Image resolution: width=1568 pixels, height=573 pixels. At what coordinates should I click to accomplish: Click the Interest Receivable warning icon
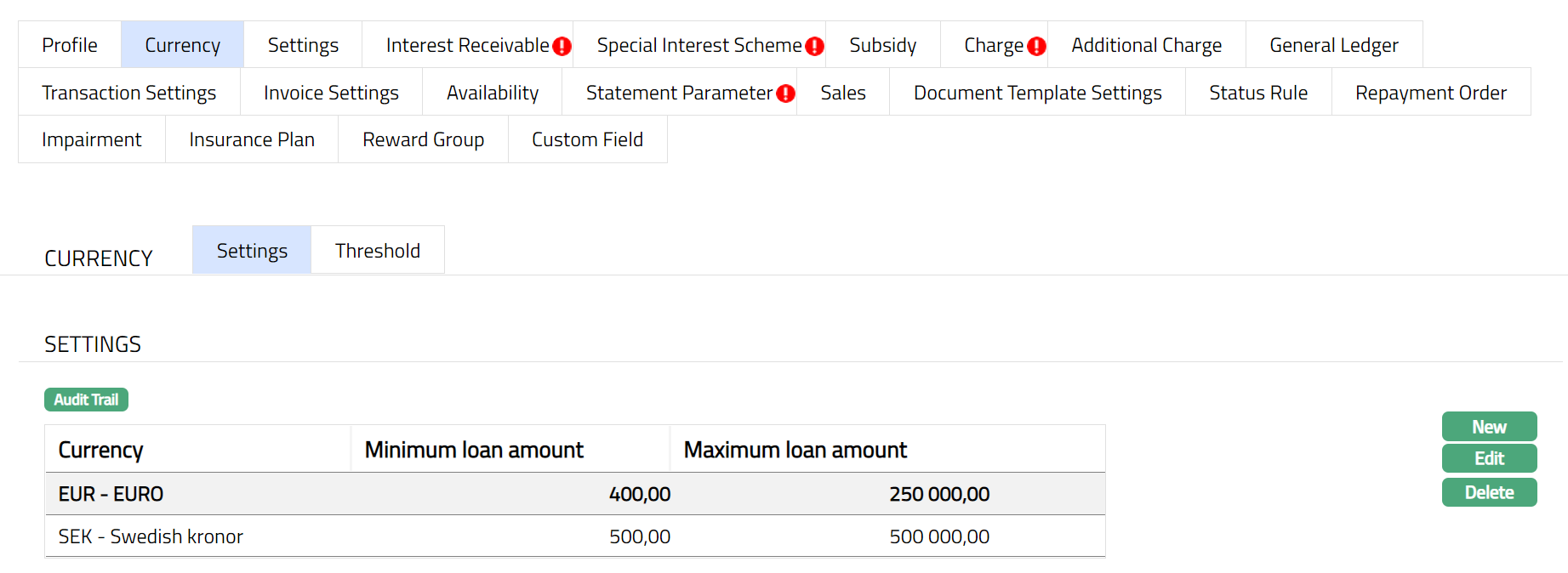tap(562, 46)
